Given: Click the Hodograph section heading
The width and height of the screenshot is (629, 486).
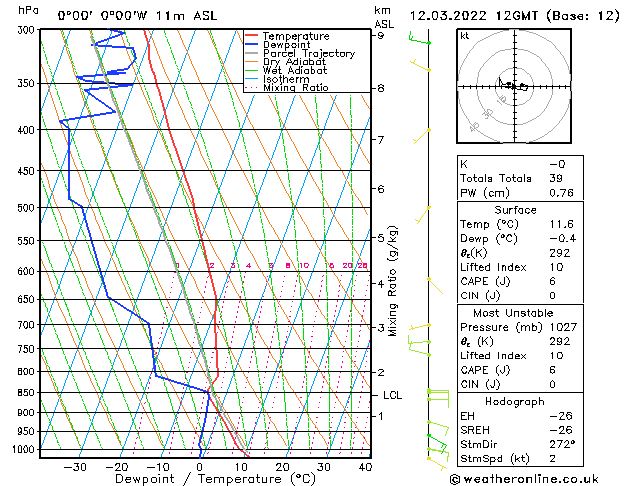Looking at the screenshot, I should click(515, 402).
